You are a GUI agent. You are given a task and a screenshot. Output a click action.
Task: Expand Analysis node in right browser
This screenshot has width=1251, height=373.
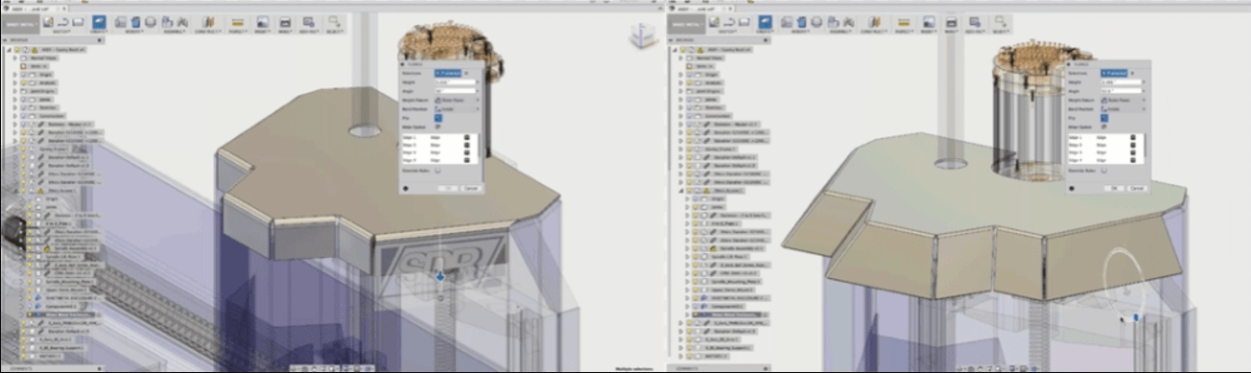(681, 83)
